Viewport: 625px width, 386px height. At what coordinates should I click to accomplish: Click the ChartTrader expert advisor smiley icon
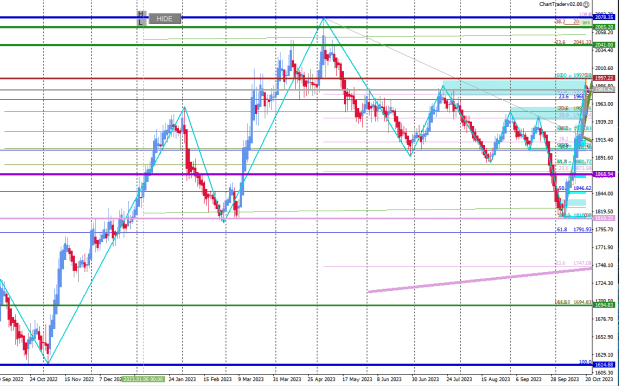click(x=586, y=4)
